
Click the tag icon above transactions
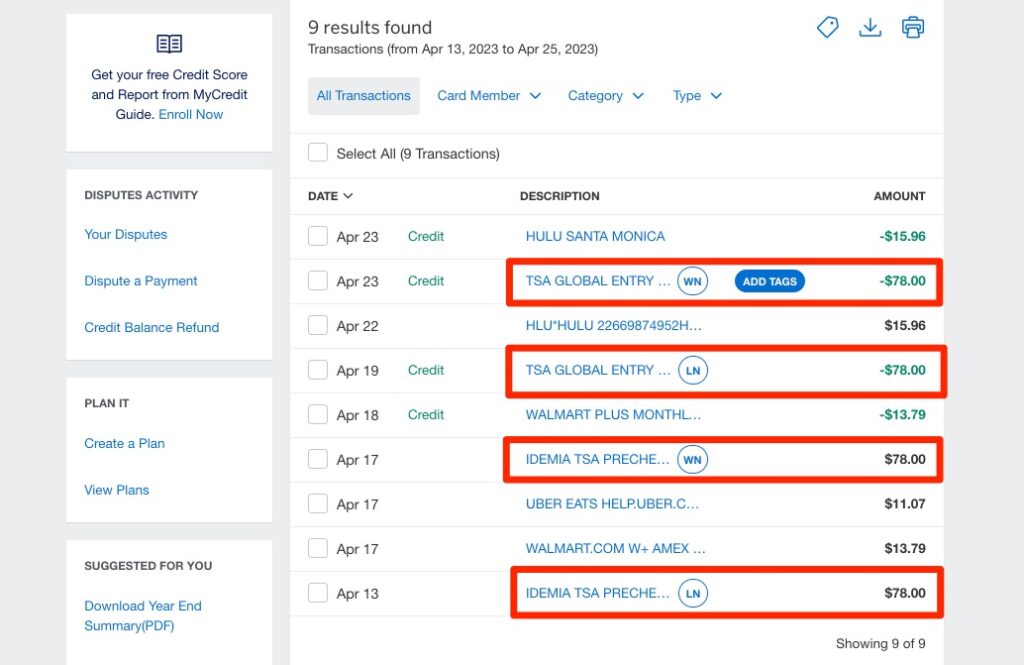point(827,28)
